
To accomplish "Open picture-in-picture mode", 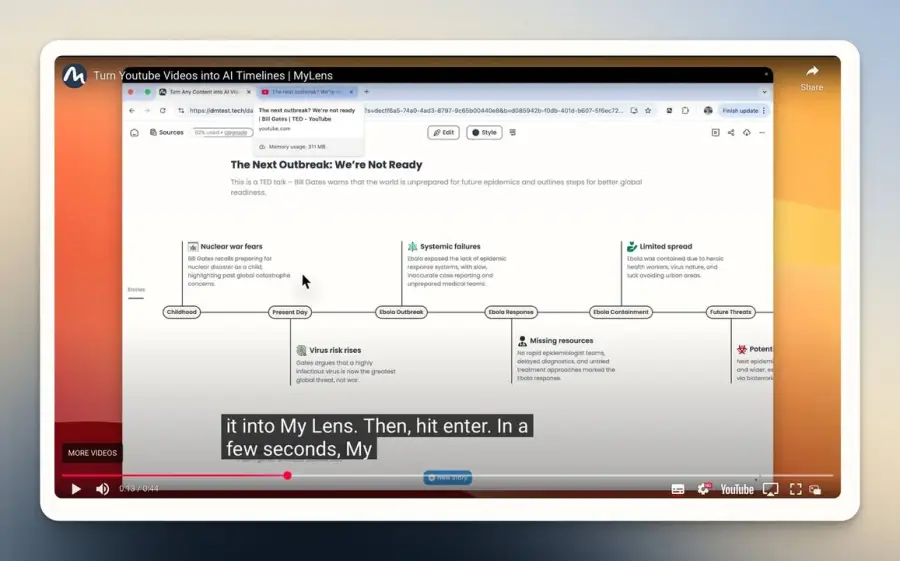I will [815, 490].
